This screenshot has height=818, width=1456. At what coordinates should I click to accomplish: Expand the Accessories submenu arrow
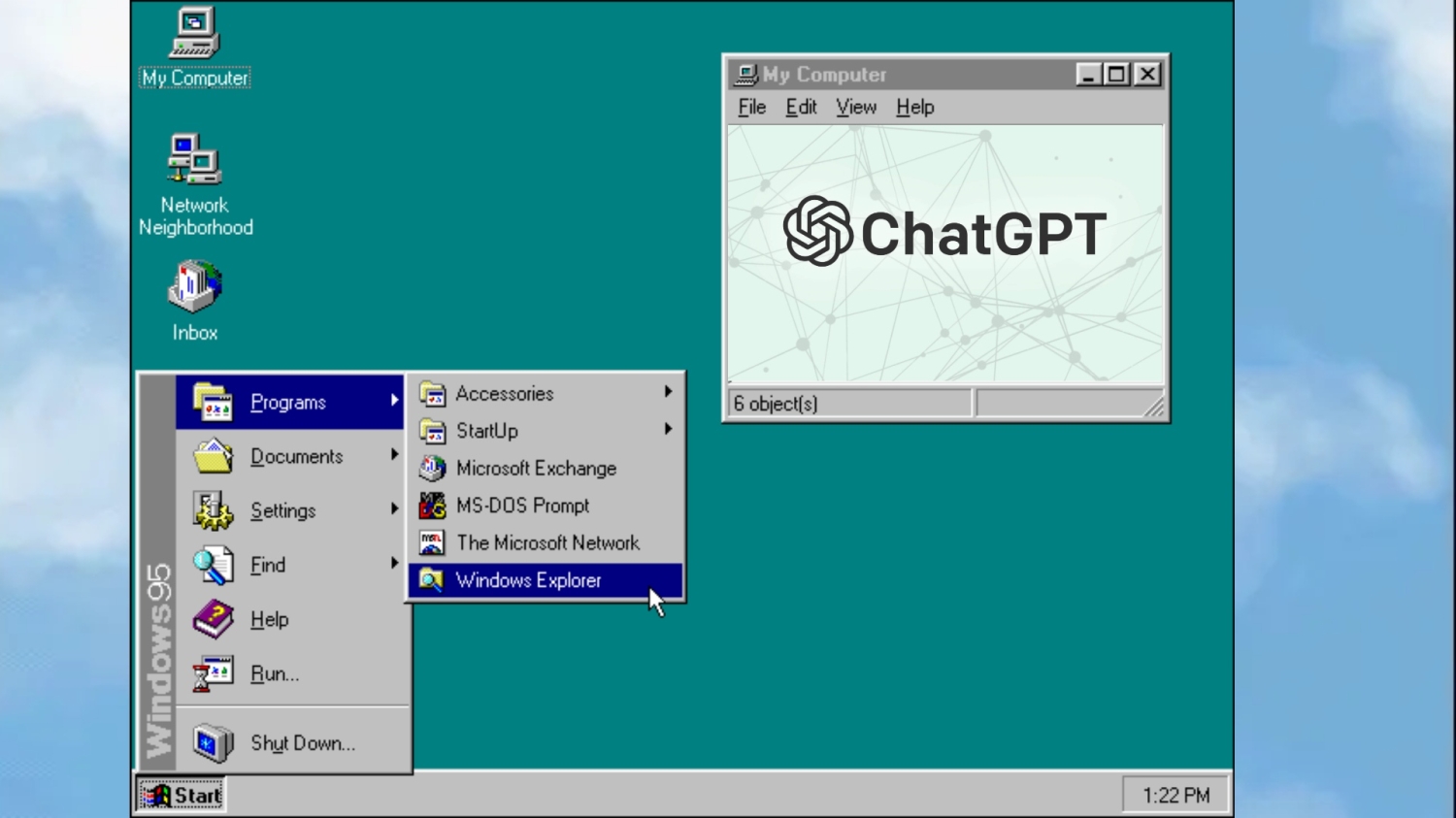point(668,391)
